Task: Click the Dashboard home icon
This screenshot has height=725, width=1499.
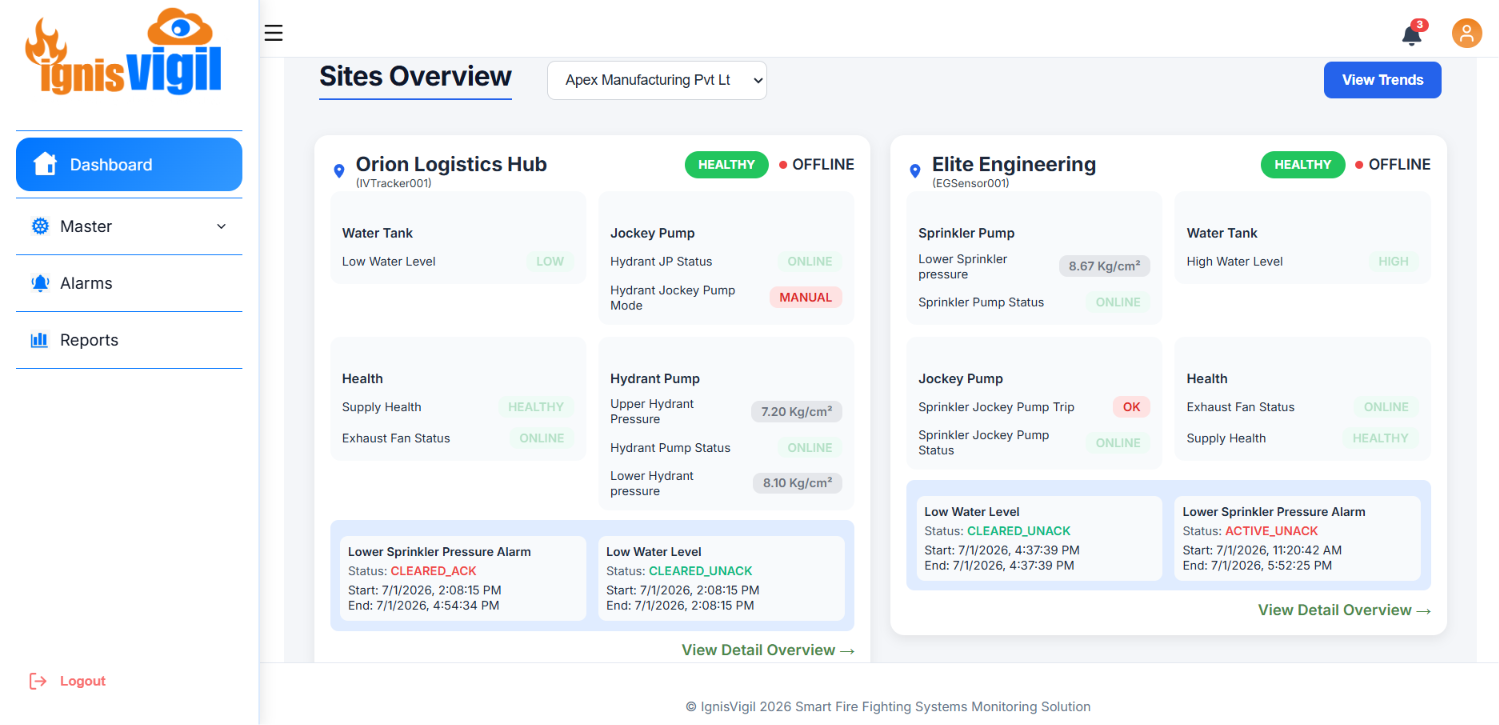Action: (x=45, y=164)
